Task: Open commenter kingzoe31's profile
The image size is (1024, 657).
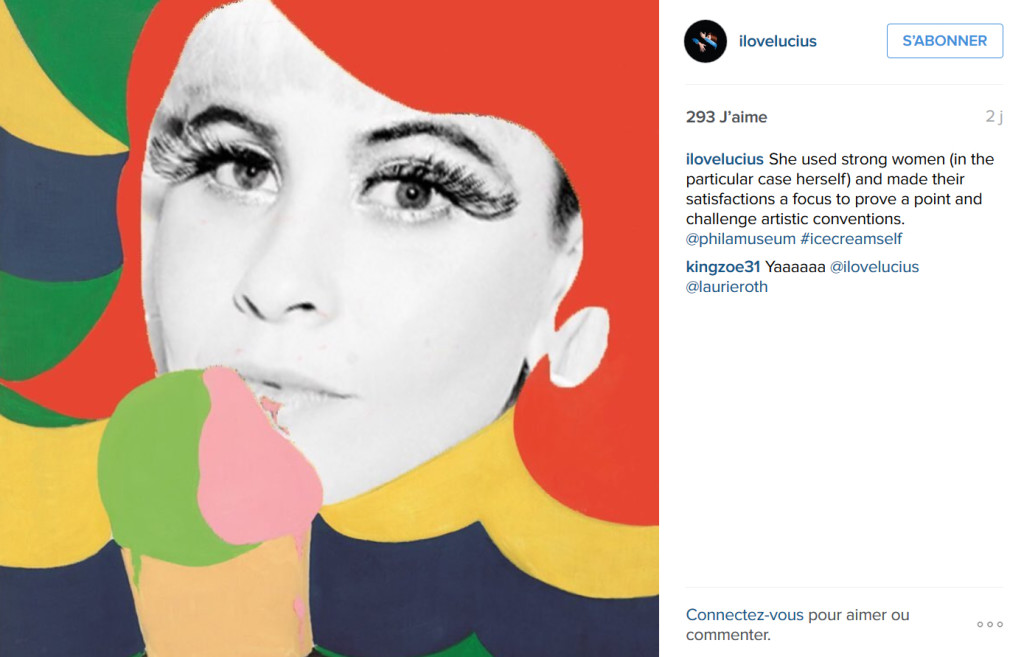Action: [x=723, y=267]
